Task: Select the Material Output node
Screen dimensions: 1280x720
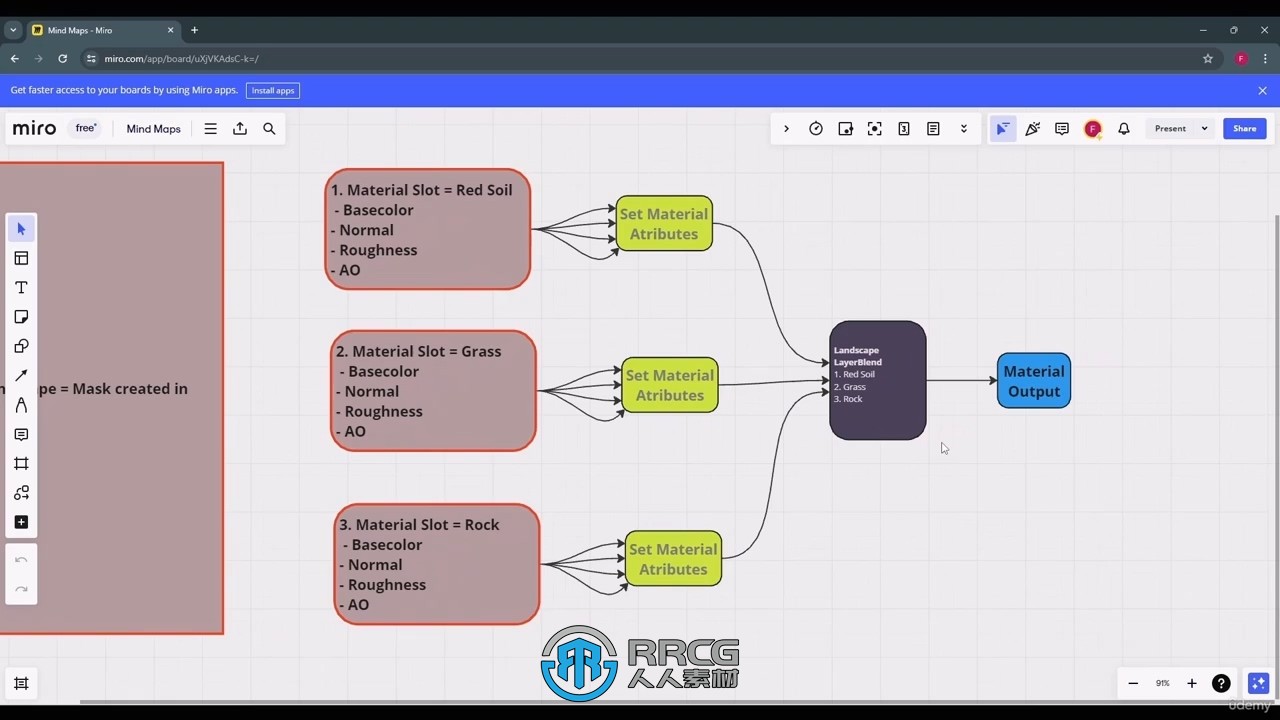Action: pos(1034,381)
